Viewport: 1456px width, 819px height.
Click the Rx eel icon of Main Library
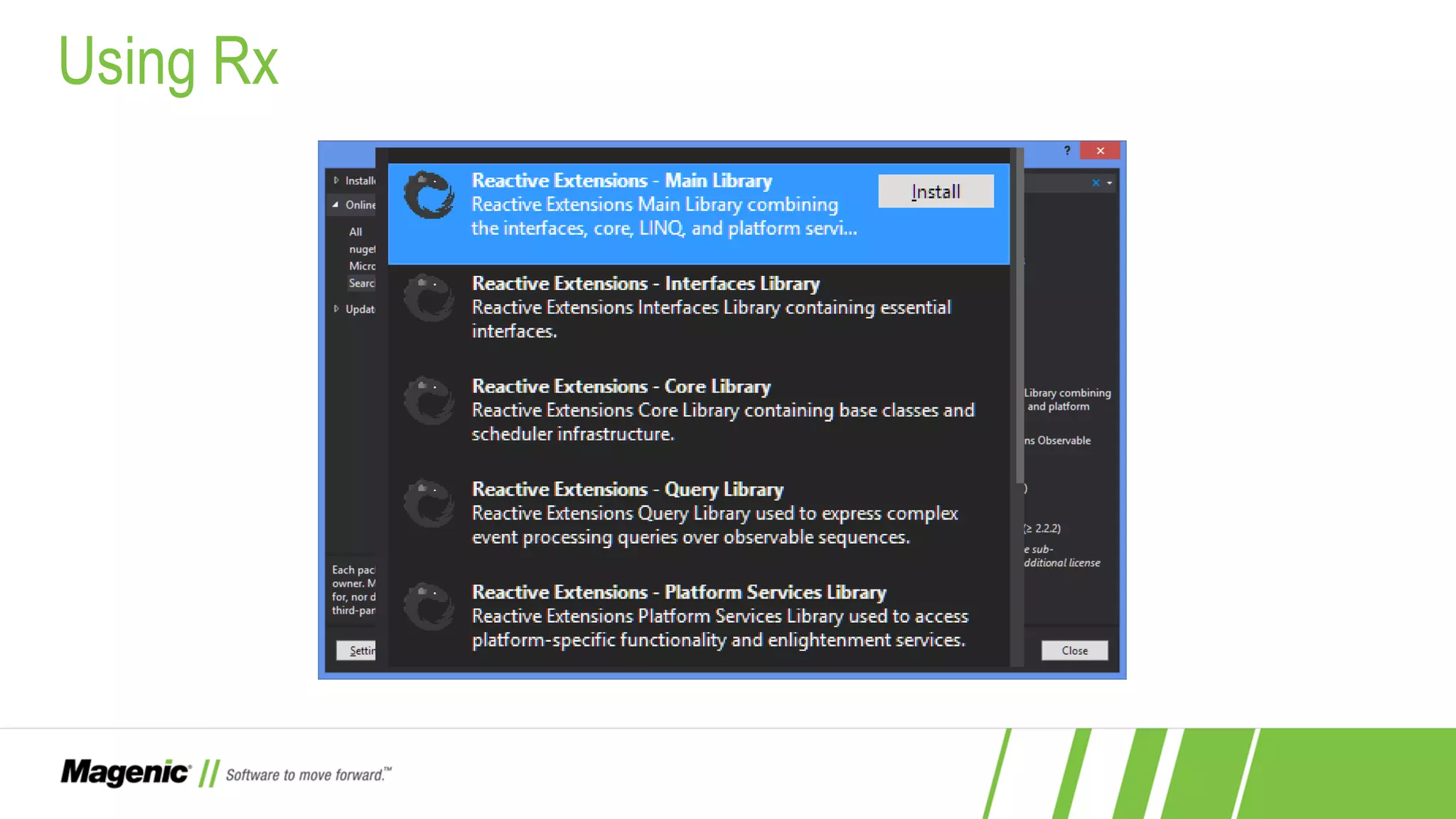coord(429,195)
